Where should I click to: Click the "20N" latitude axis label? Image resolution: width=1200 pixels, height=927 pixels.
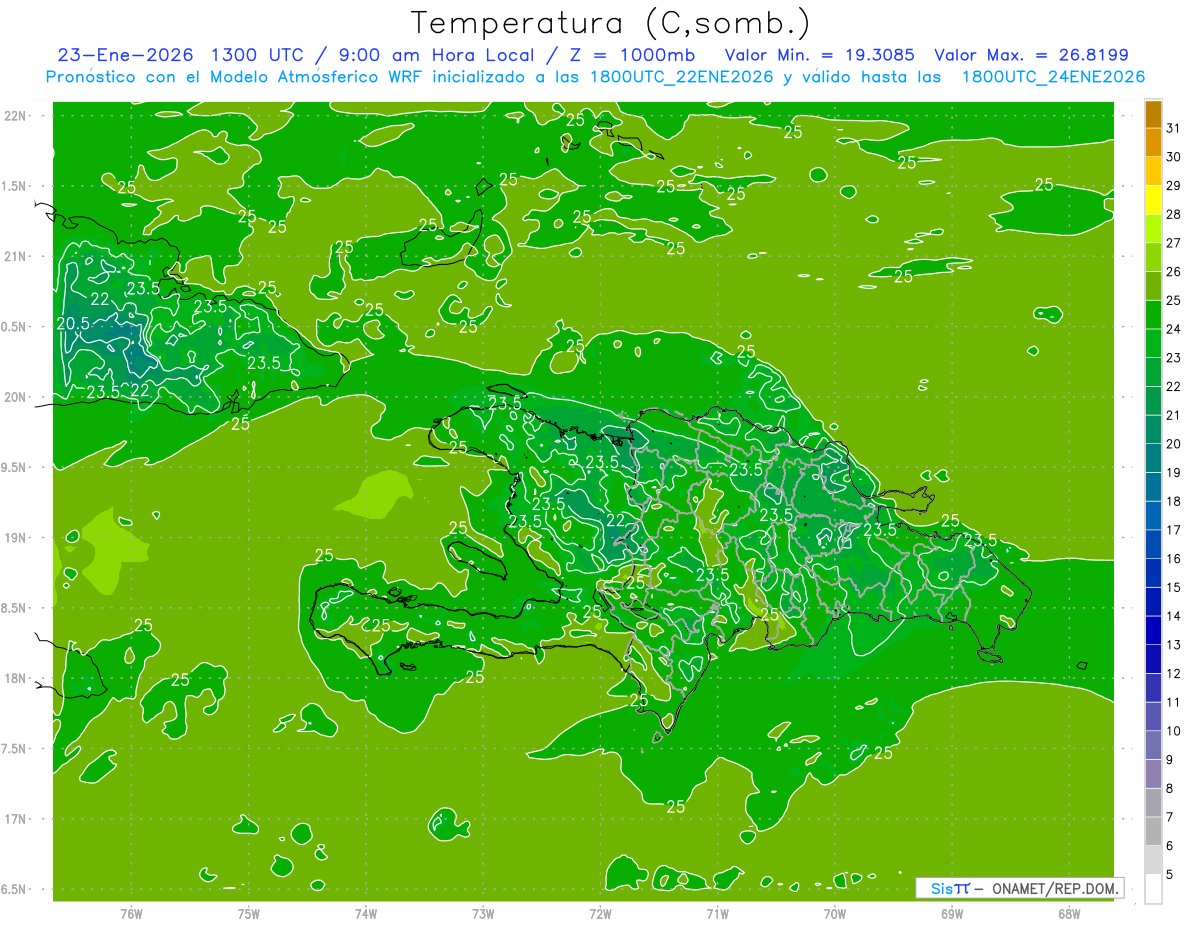tap(17, 397)
